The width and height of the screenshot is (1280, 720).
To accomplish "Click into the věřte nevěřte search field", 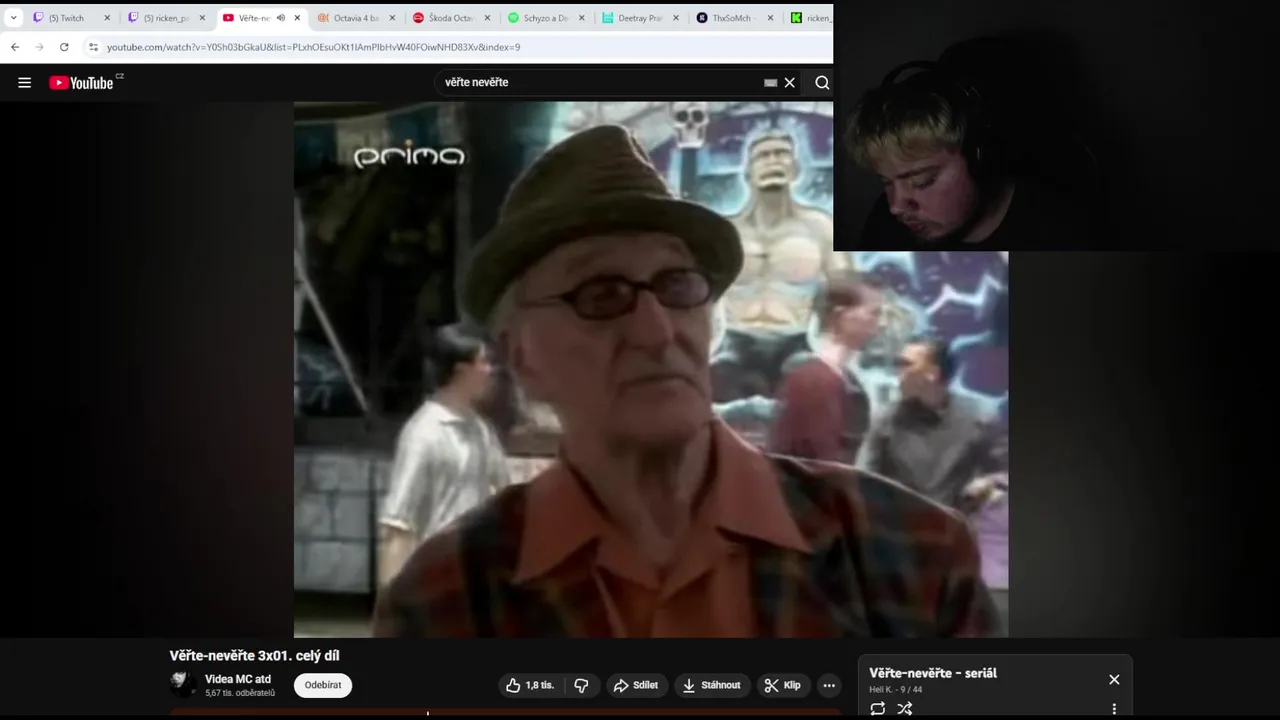I will coord(600,83).
